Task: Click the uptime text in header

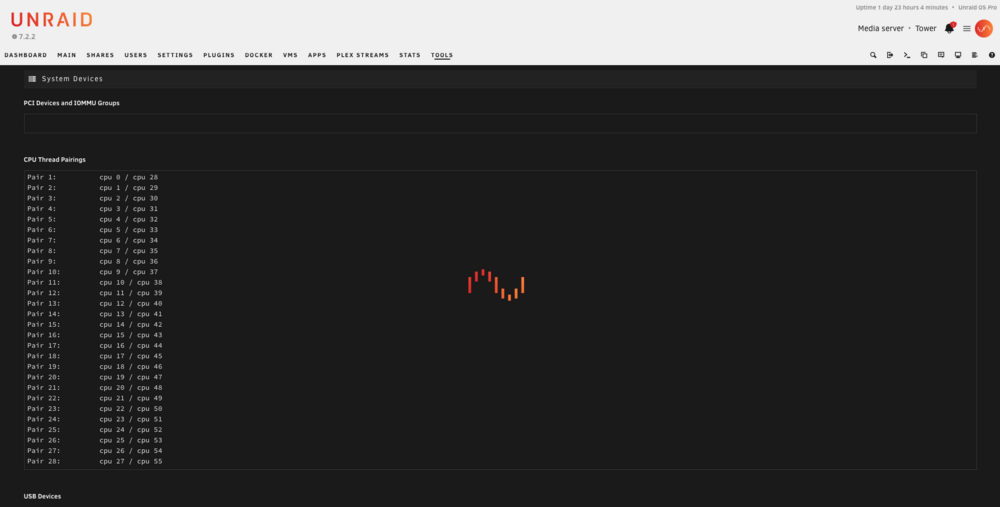Action: [902, 8]
